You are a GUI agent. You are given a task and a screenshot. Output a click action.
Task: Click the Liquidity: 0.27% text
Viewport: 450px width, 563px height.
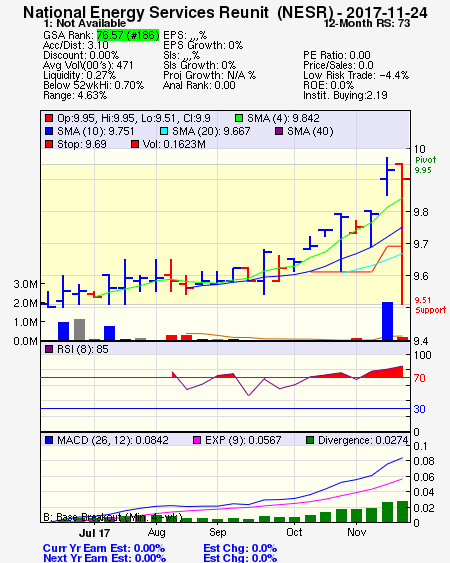pos(79,75)
